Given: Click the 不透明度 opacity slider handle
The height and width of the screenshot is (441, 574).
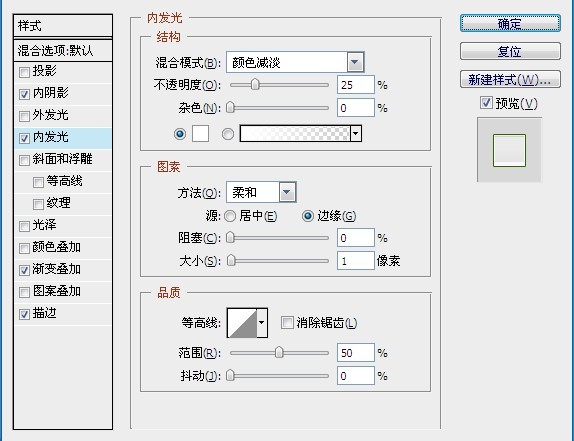Looking at the screenshot, I should [255, 85].
